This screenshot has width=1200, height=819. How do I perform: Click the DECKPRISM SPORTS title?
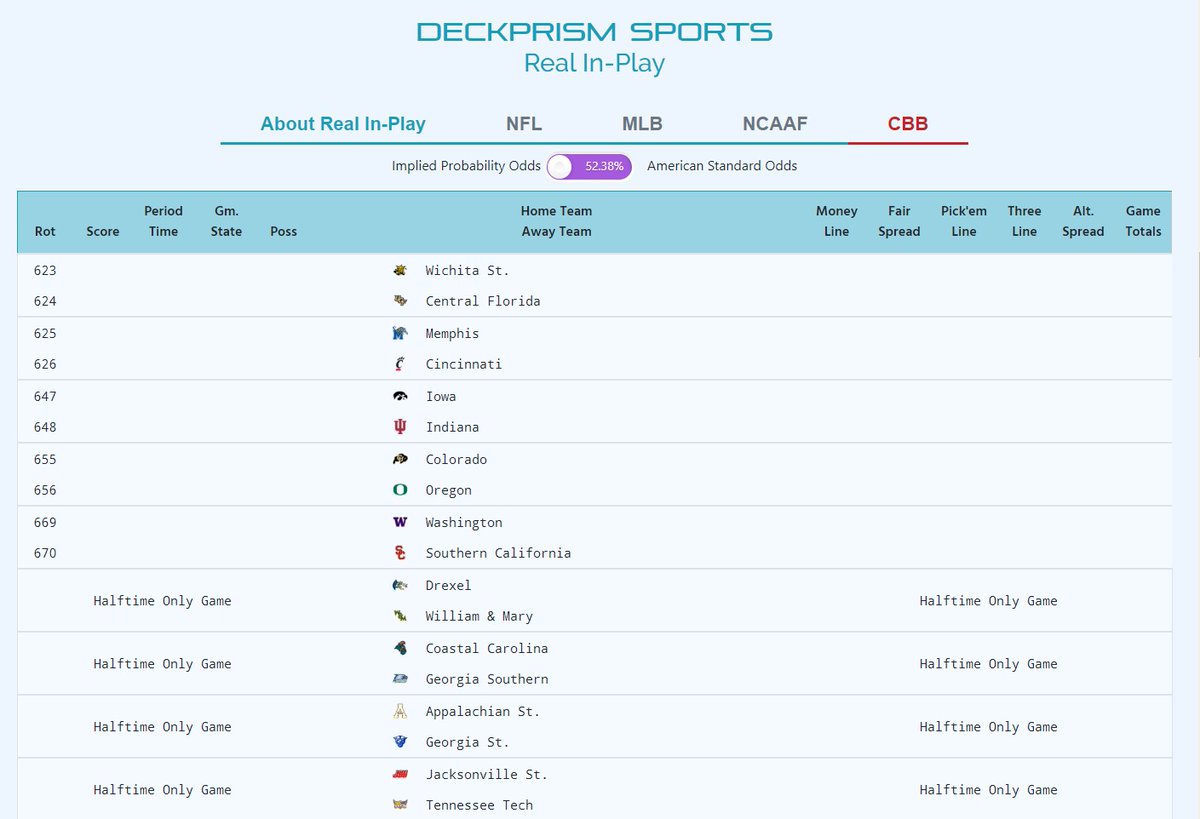click(x=595, y=32)
